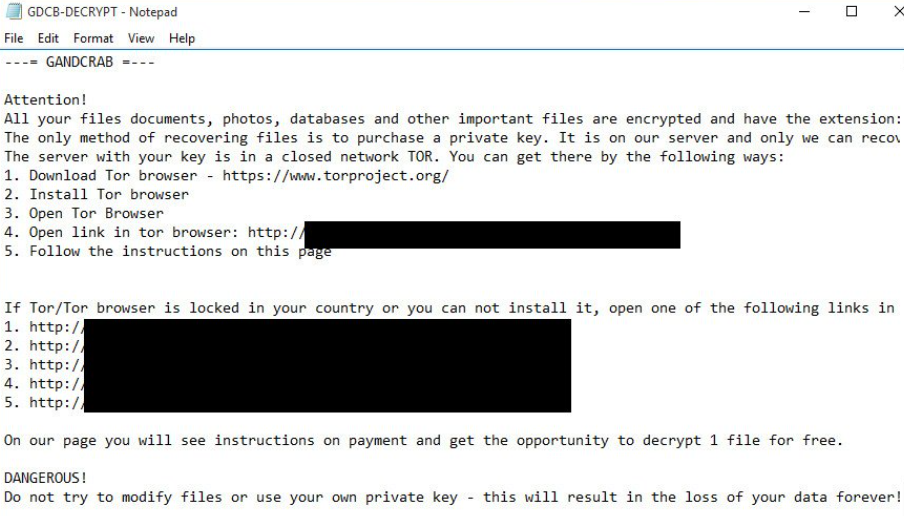Minimize the Notepad window

point(806,12)
